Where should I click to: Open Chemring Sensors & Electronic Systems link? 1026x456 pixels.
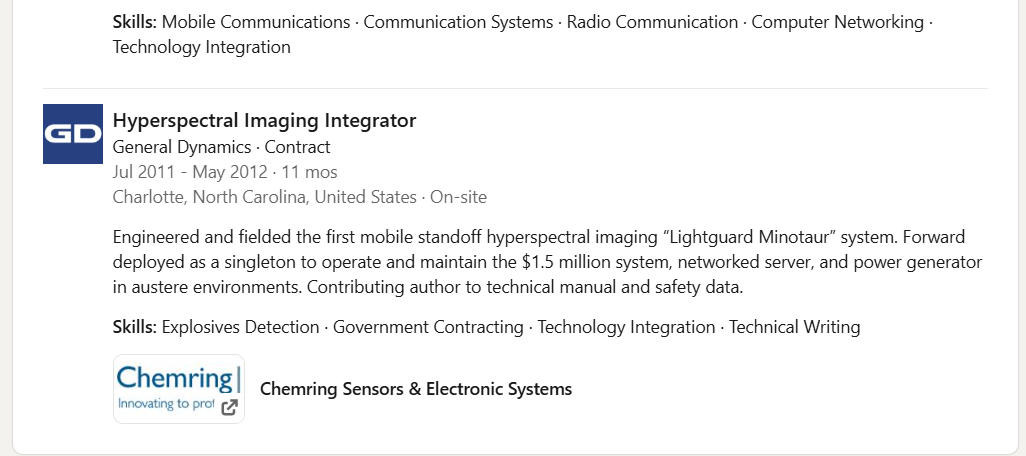pyautogui.click(x=416, y=389)
